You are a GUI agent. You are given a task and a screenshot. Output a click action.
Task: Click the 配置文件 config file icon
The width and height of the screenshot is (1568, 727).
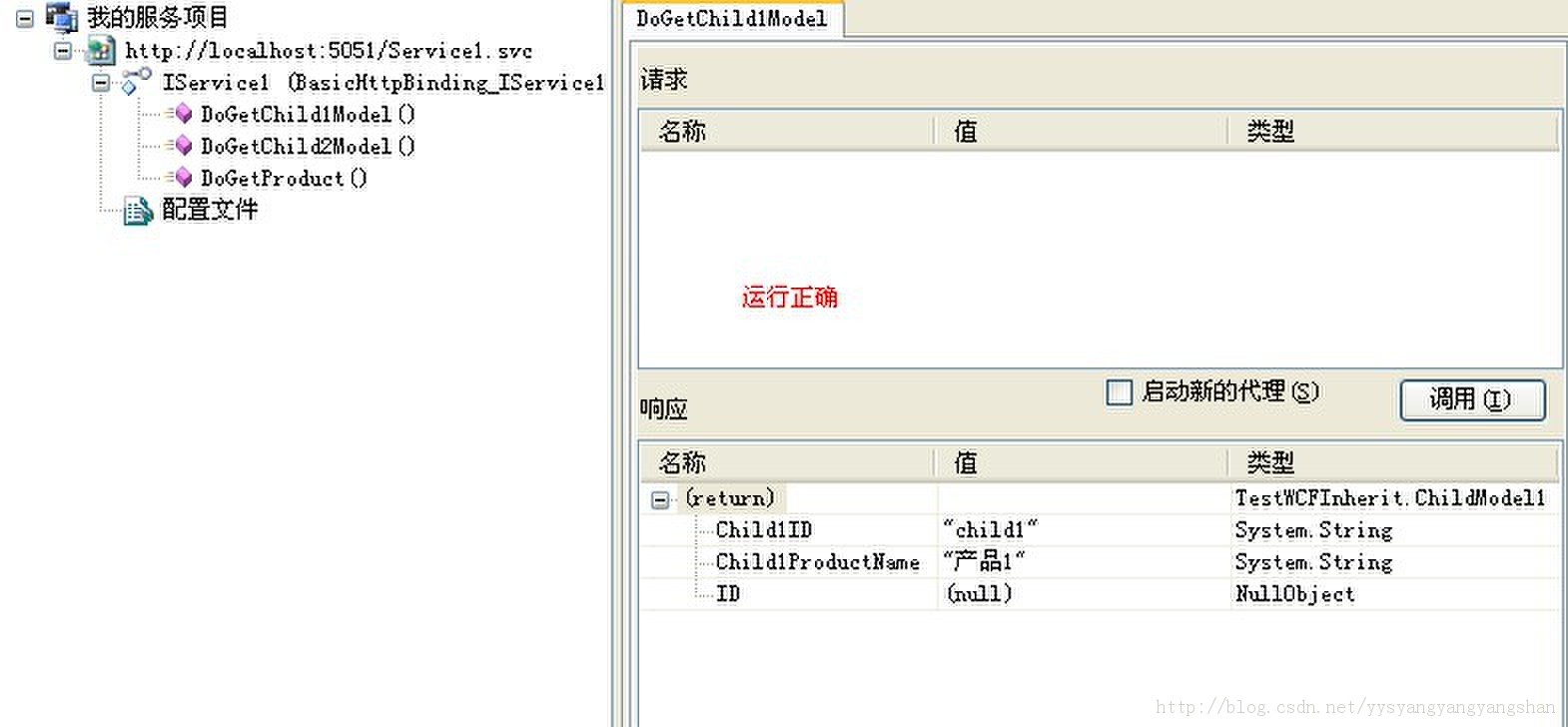(x=138, y=210)
